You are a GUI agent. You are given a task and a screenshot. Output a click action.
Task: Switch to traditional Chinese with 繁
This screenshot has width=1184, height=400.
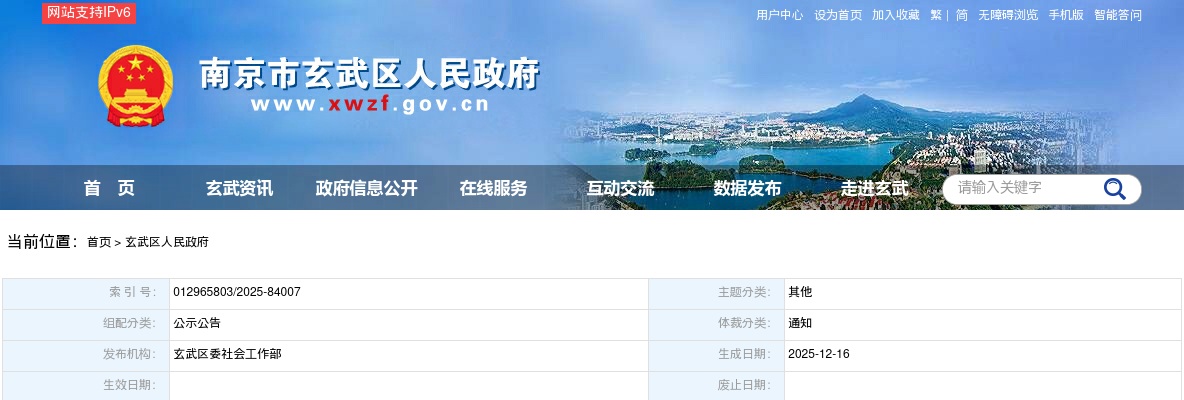coord(936,15)
